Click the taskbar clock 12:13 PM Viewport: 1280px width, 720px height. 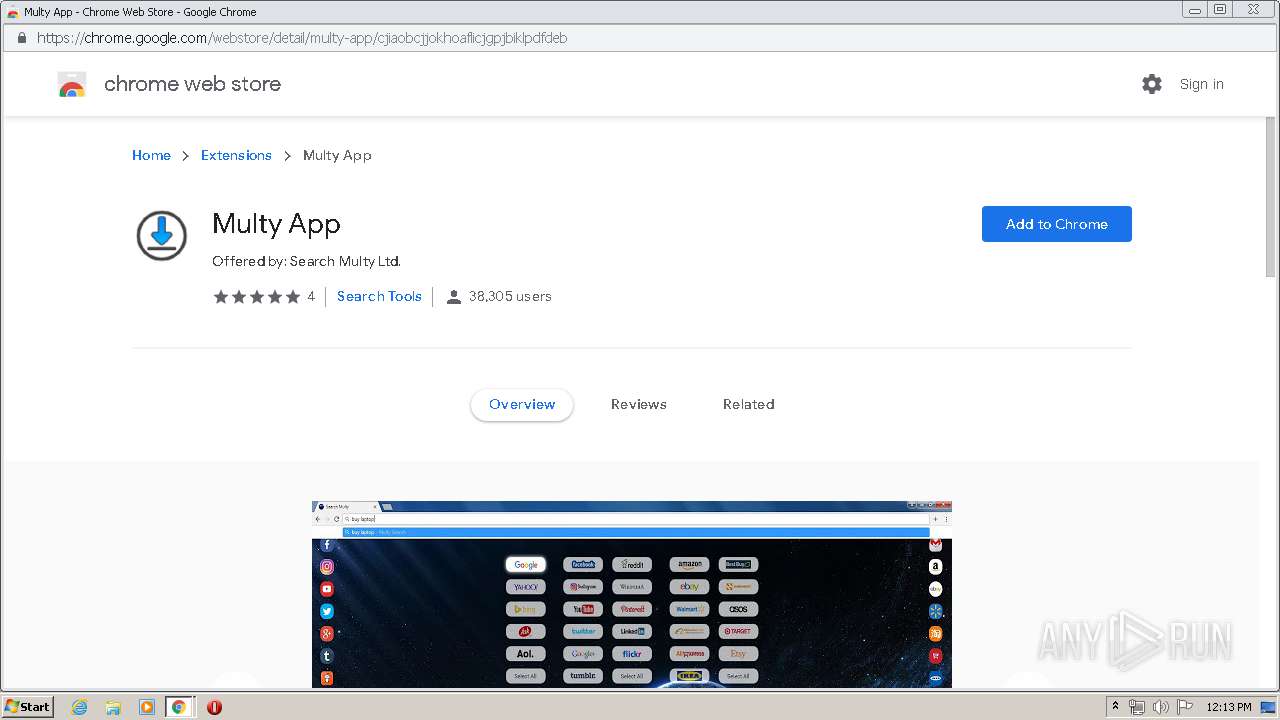[1229, 707]
